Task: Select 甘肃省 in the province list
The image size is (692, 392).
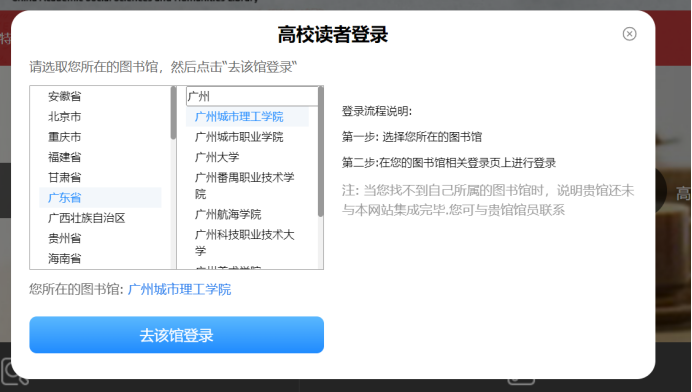Action: point(100,177)
